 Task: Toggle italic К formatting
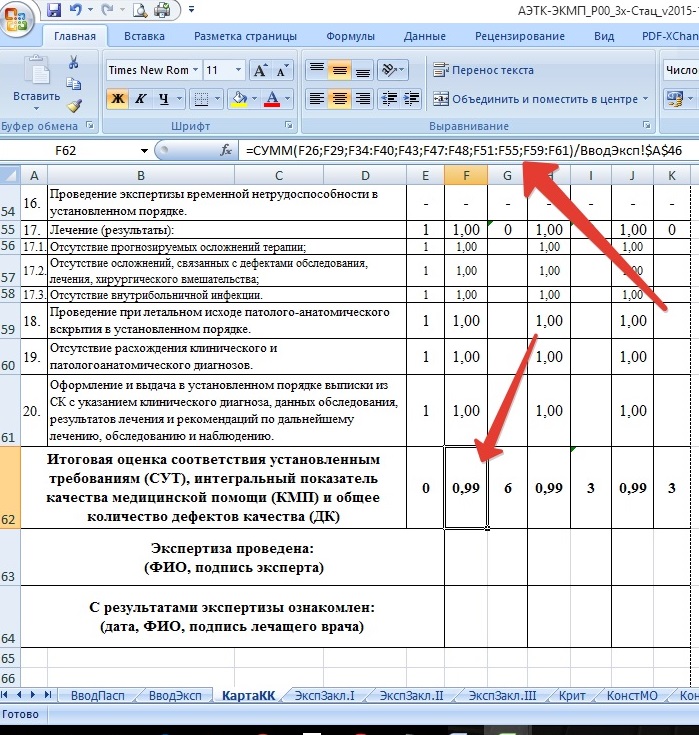pyautogui.click(x=140, y=99)
